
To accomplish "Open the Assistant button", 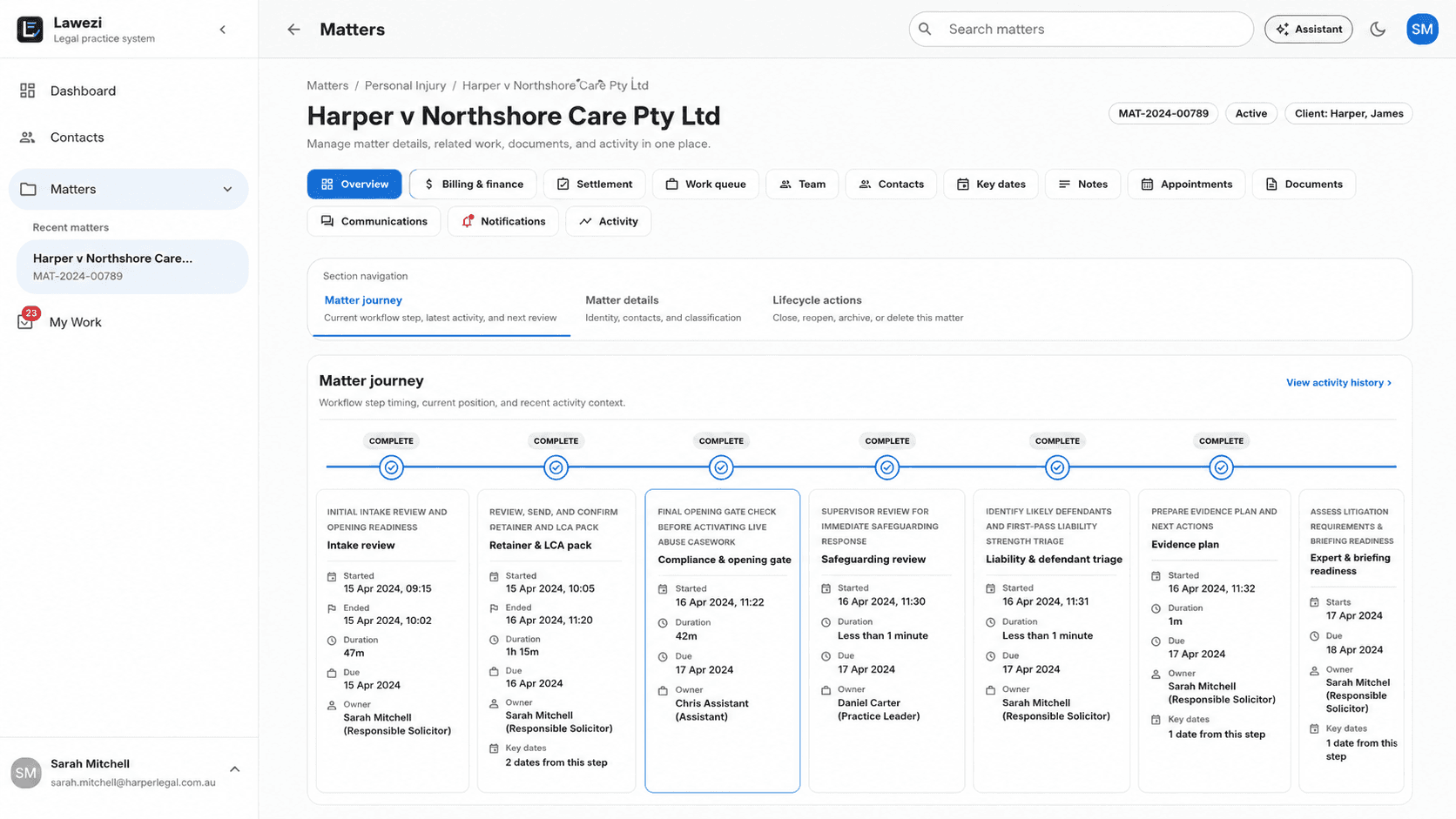I will pyautogui.click(x=1308, y=29).
